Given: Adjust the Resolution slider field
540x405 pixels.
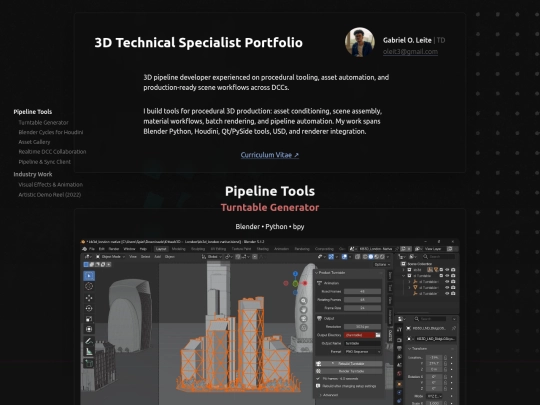Looking at the screenshot, I should click(x=362, y=326).
